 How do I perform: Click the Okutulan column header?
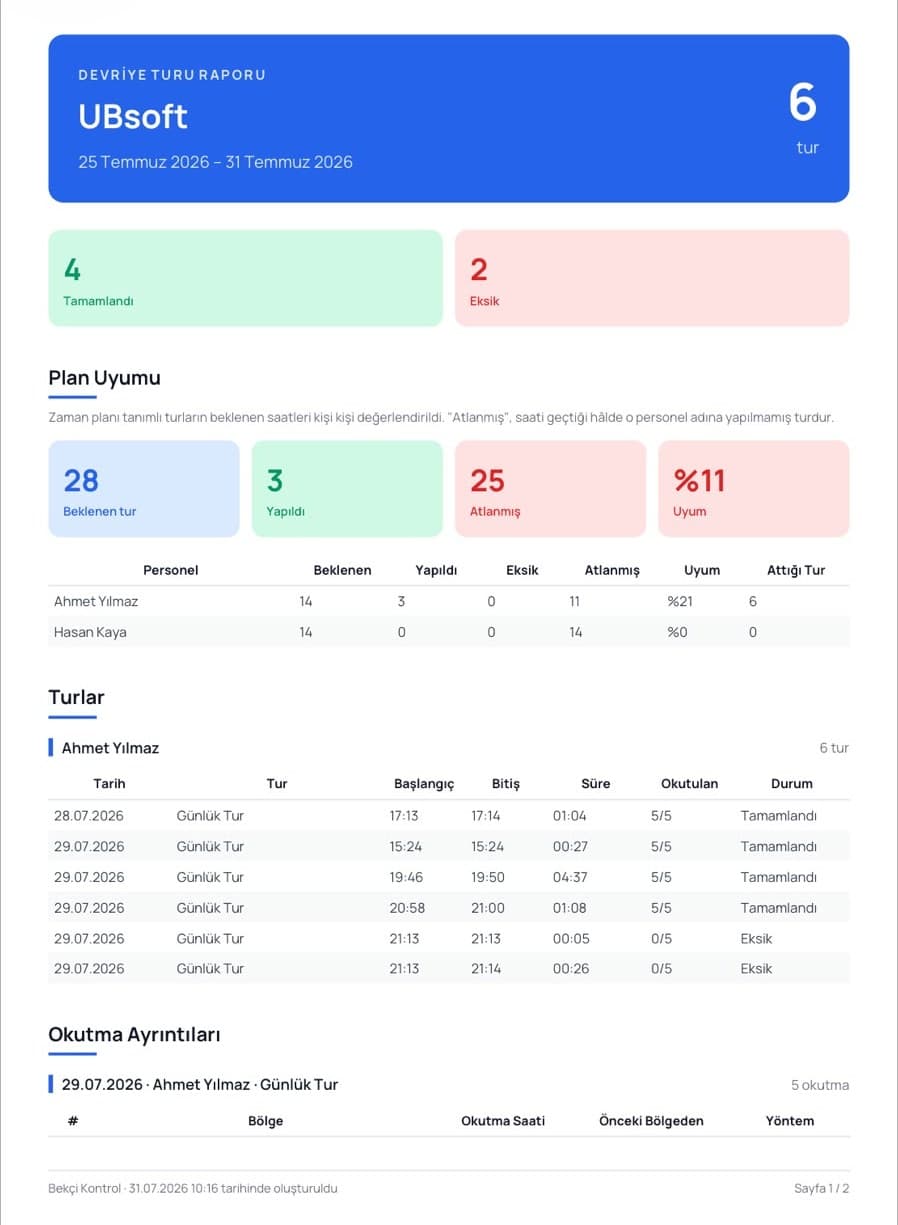(689, 784)
